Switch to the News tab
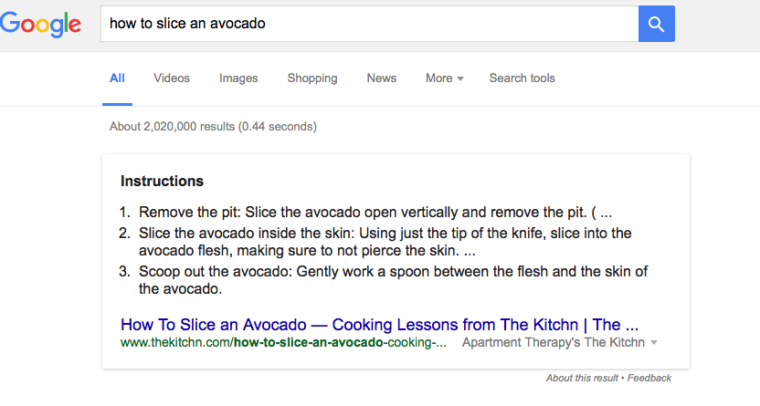This screenshot has height=406, width=760. click(x=381, y=78)
